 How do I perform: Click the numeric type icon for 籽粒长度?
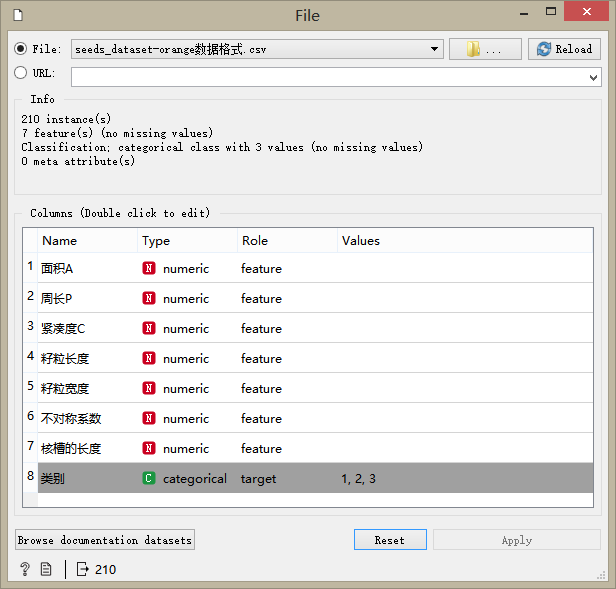click(149, 358)
